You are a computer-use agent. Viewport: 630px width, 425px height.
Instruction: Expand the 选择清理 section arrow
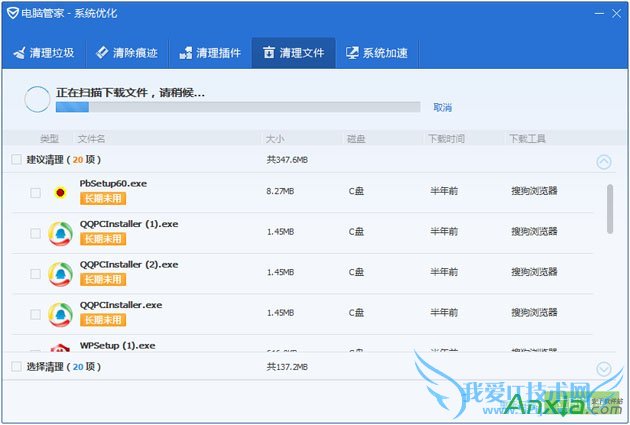[603, 368]
